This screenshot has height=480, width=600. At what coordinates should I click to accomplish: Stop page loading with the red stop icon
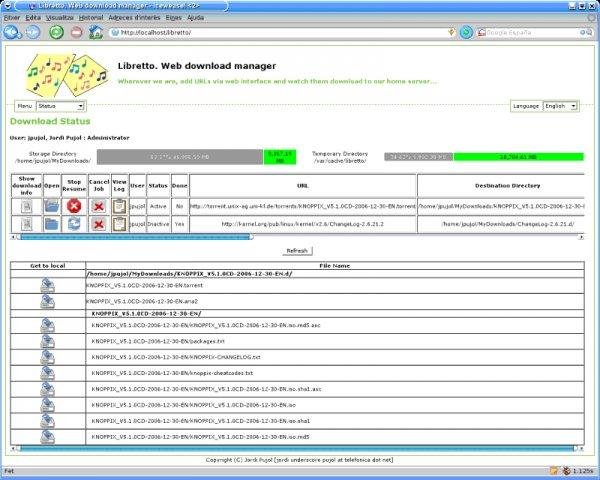[x=77, y=32]
